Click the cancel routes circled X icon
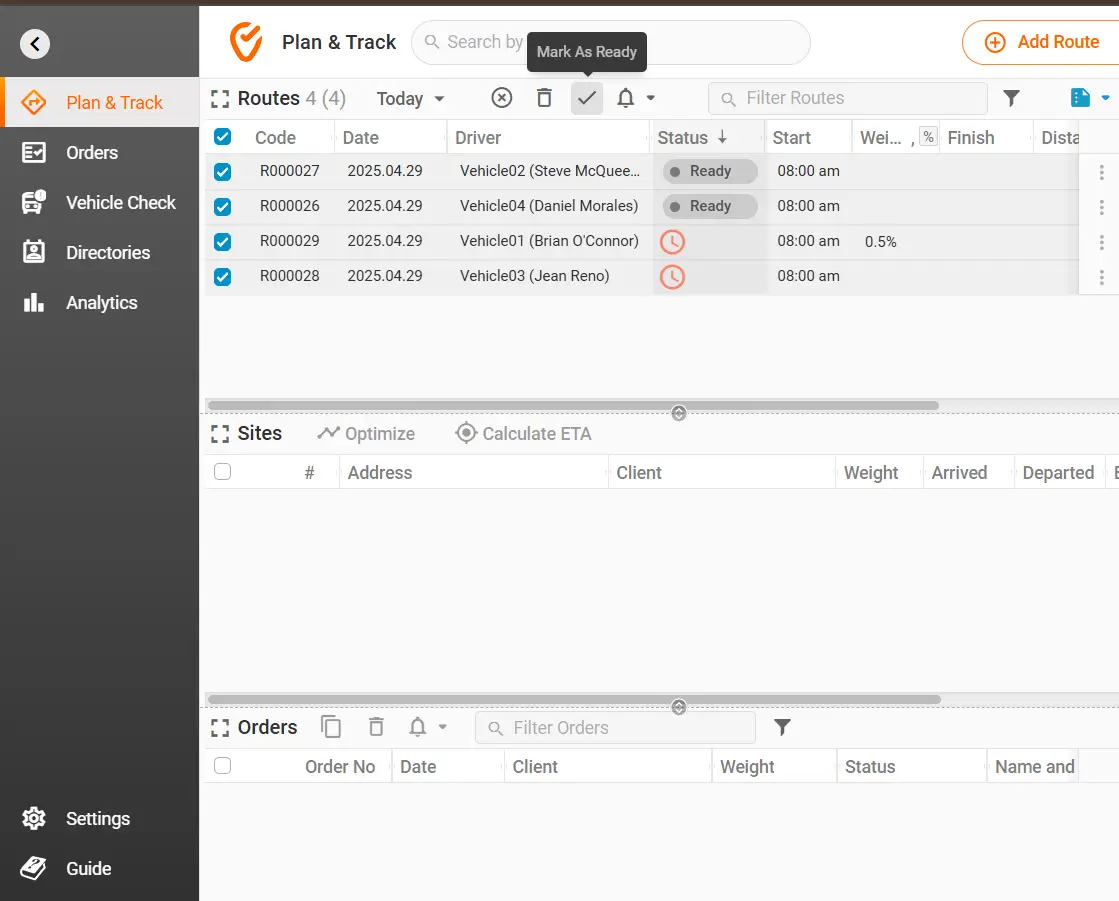Viewport: 1119px width, 901px height. point(502,98)
